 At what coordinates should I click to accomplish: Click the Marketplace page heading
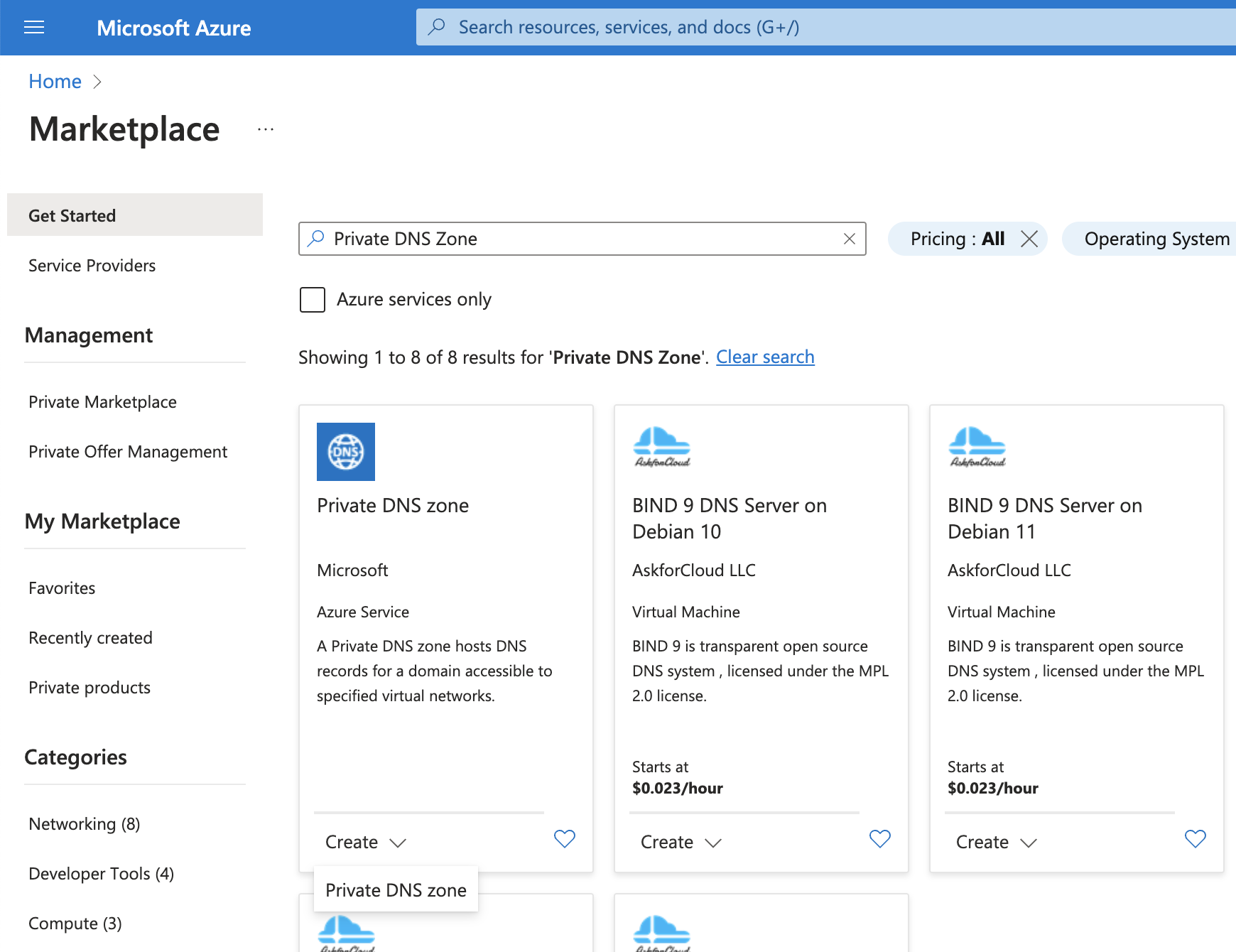(x=124, y=129)
